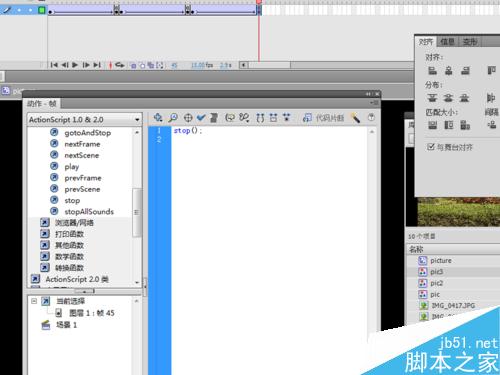Click the Auto format icon

coord(214,117)
